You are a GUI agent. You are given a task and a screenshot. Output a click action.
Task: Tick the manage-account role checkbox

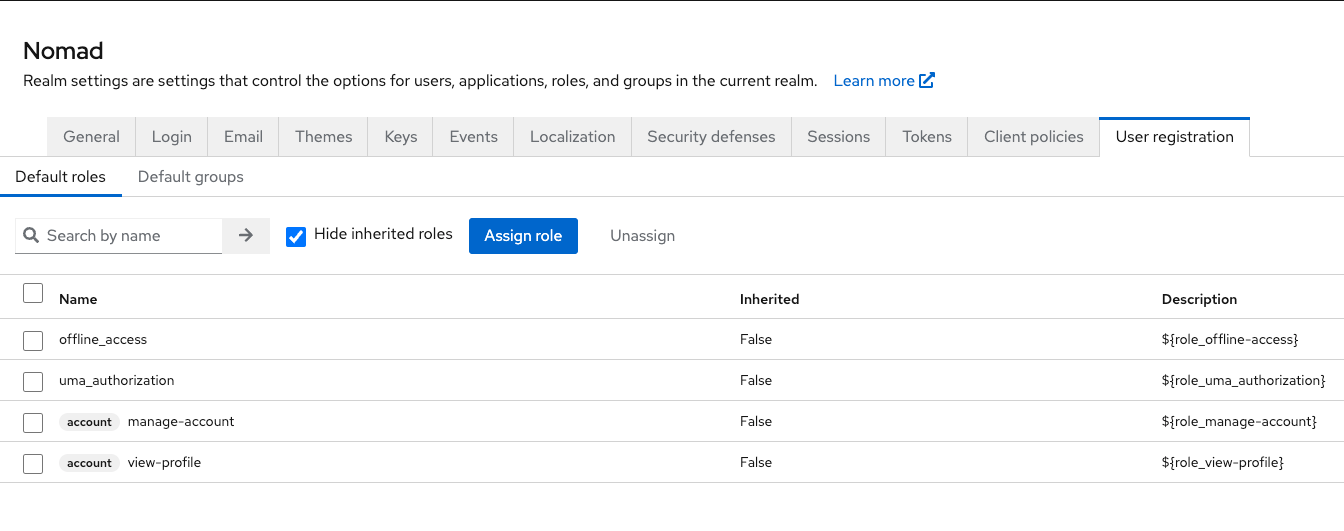pos(33,422)
